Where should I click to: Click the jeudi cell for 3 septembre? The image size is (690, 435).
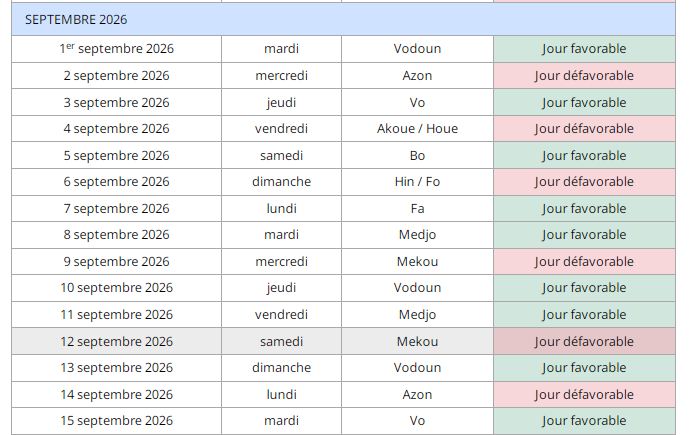(281, 102)
